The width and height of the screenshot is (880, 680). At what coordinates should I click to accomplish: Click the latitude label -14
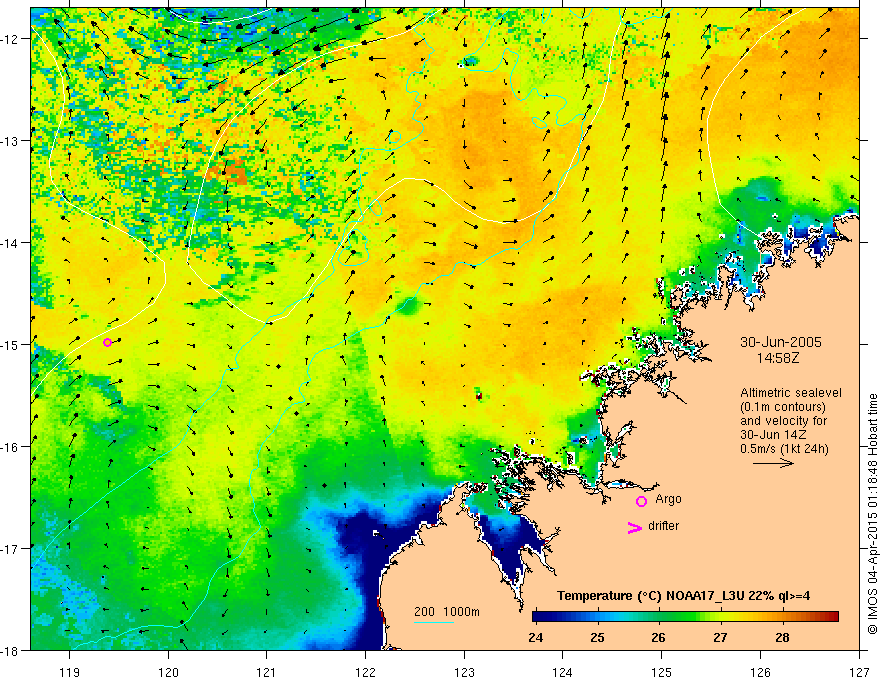[x=12, y=242]
